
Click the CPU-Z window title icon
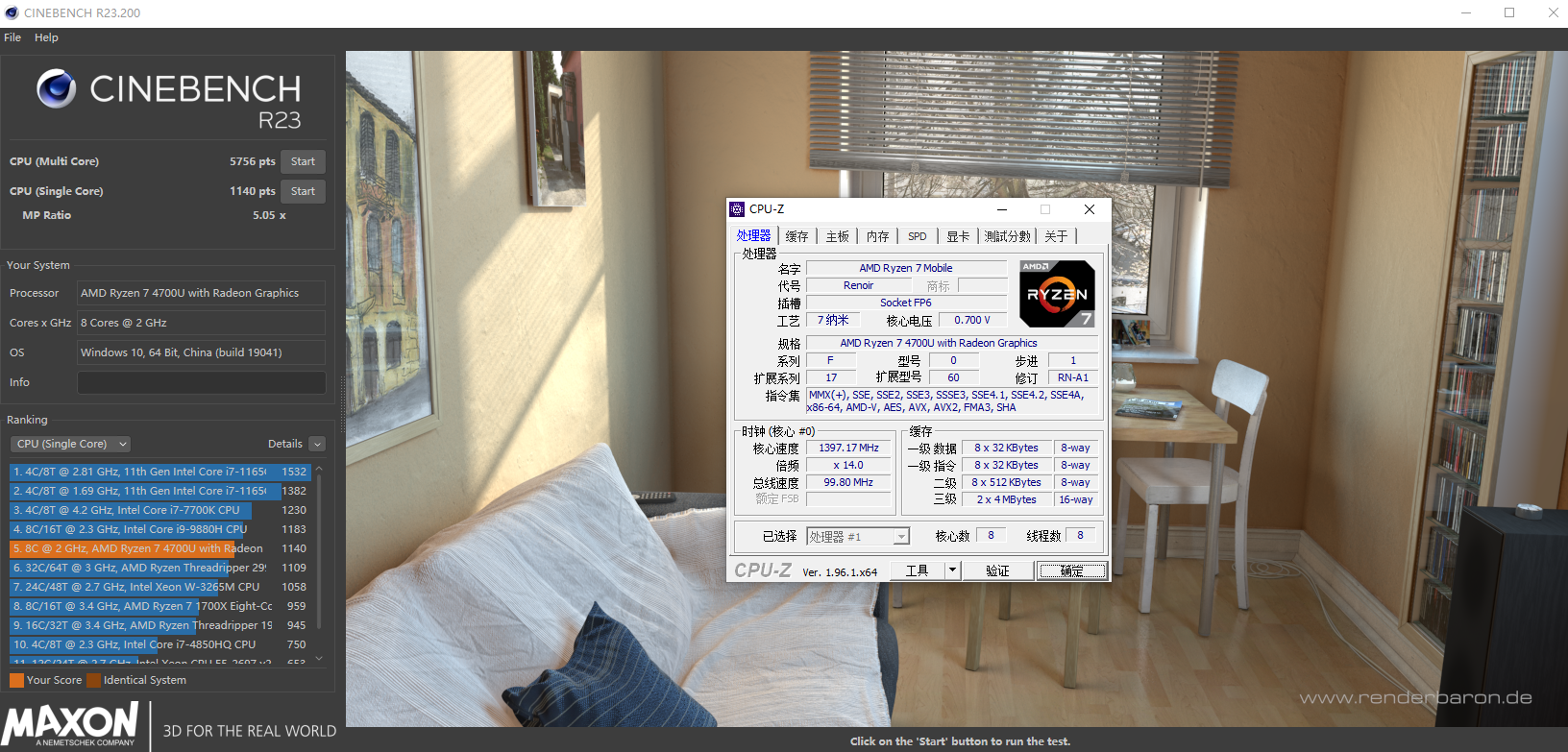pyautogui.click(x=737, y=209)
